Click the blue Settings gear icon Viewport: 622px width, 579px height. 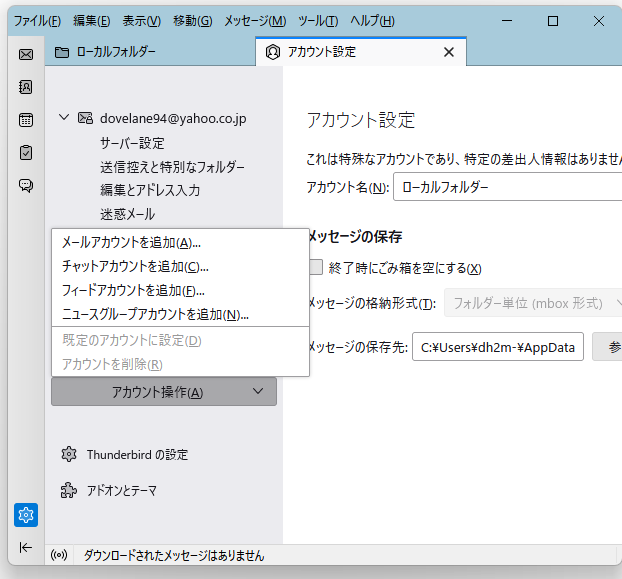pyautogui.click(x=26, y=515)
